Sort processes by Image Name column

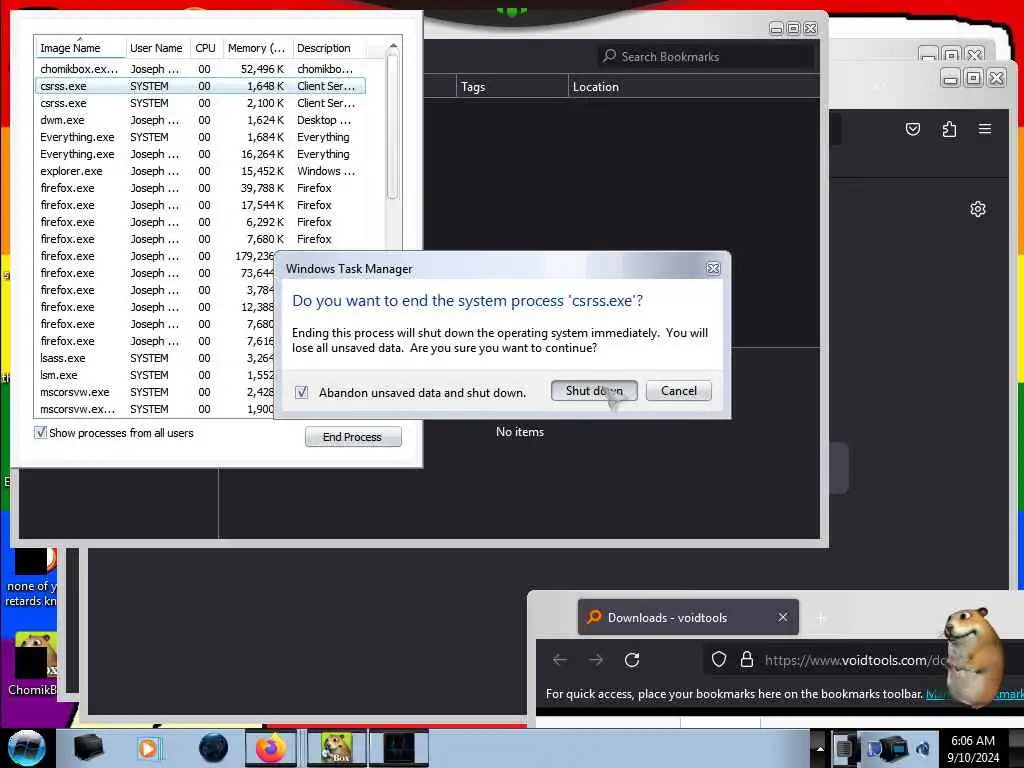tap(79, 48)
